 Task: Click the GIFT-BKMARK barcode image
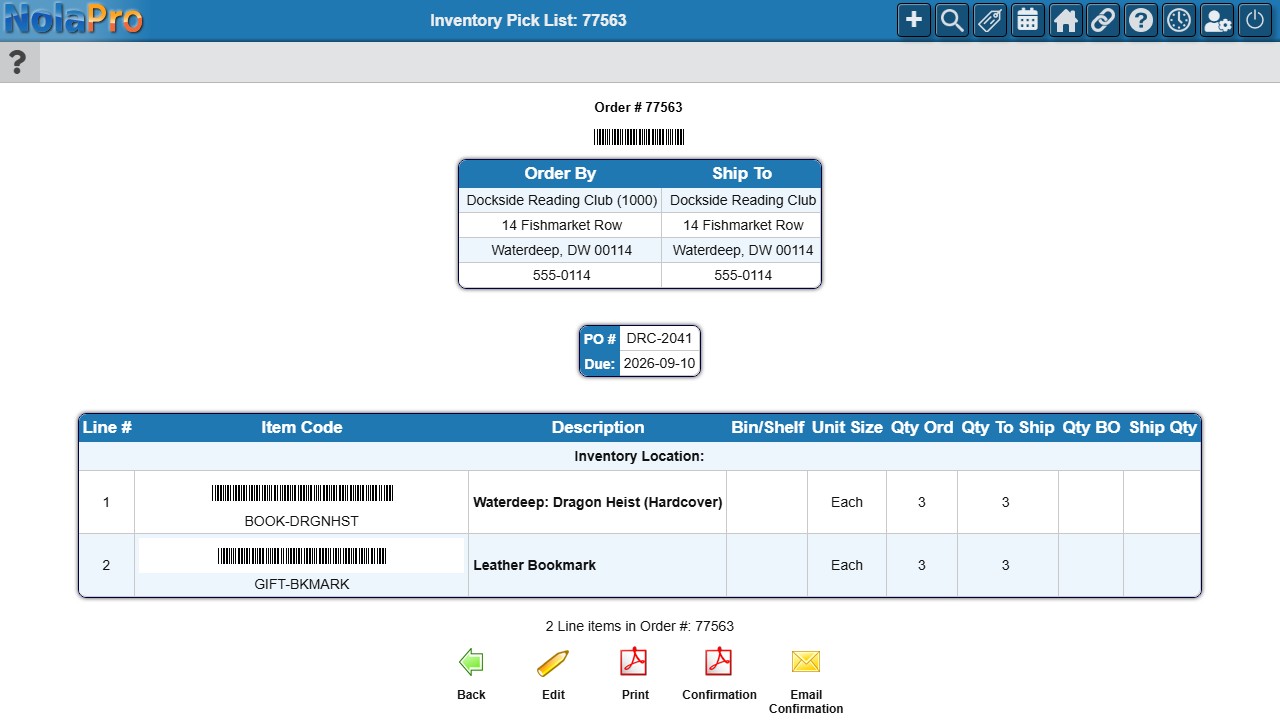tap(302, 556)
